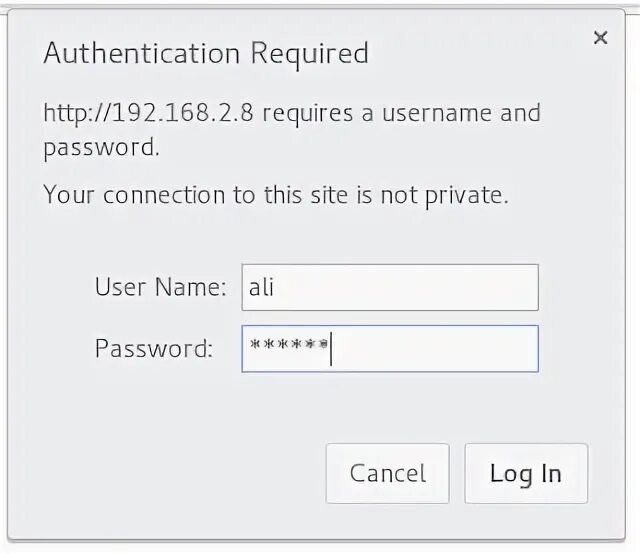Click blank area after the password asterisks
Screen dimensions: 640x554
click(440, 348)
